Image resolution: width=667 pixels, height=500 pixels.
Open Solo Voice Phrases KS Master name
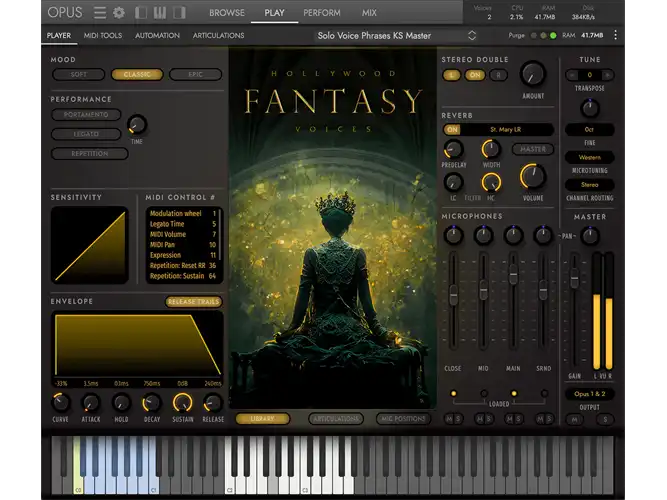pos(374,36)
